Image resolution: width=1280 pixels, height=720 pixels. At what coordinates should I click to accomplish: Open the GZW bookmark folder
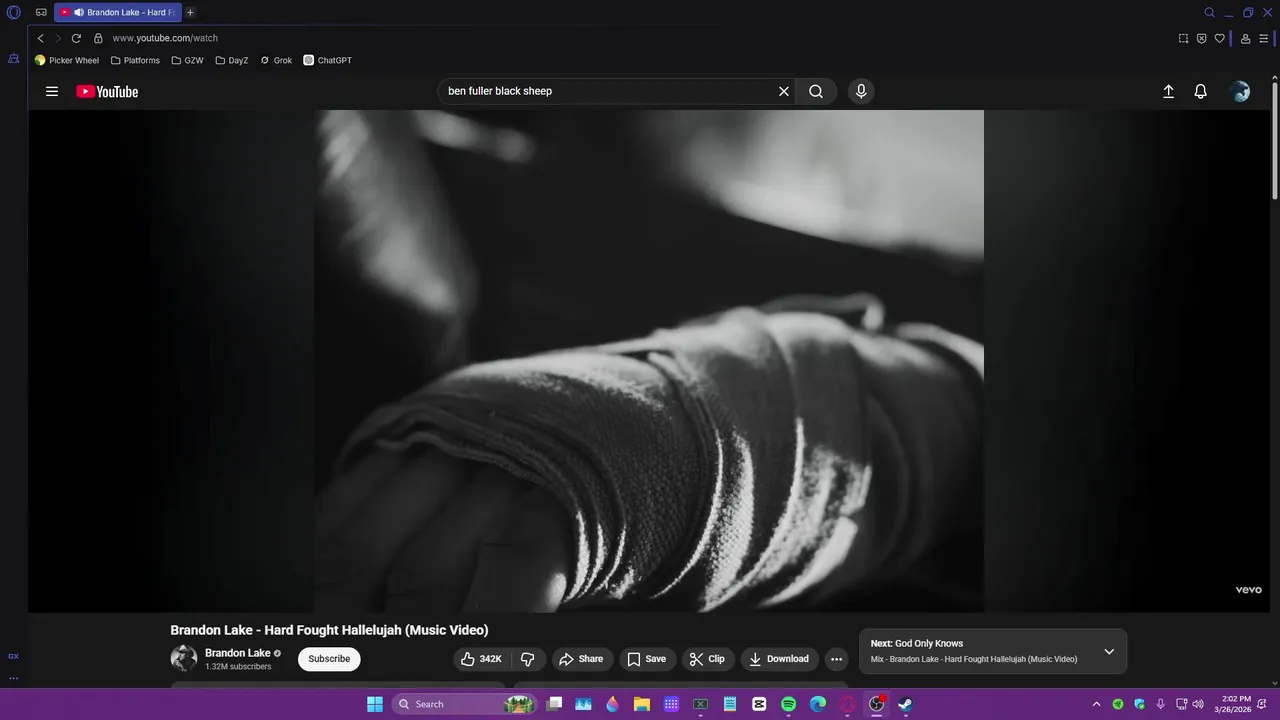[x=187, y=60]
